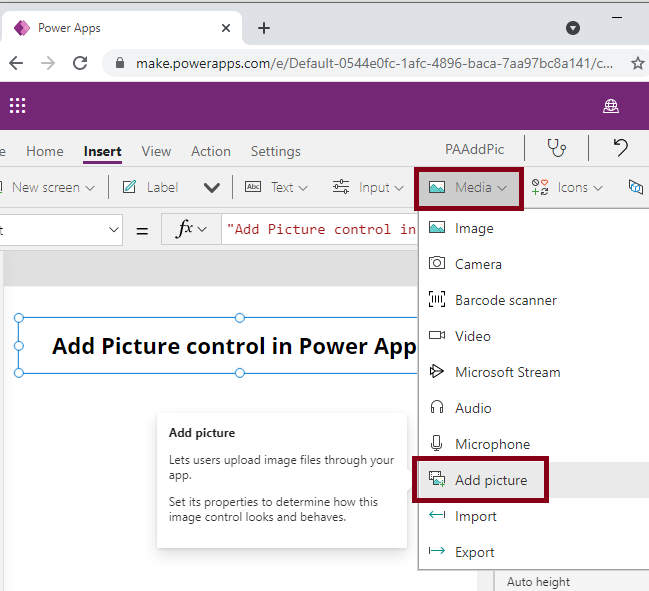Image resolution: width=649 pixels, height=591 pixels.
Task: Toggle the Media dropdown chevron
Action: click(502, 188)
